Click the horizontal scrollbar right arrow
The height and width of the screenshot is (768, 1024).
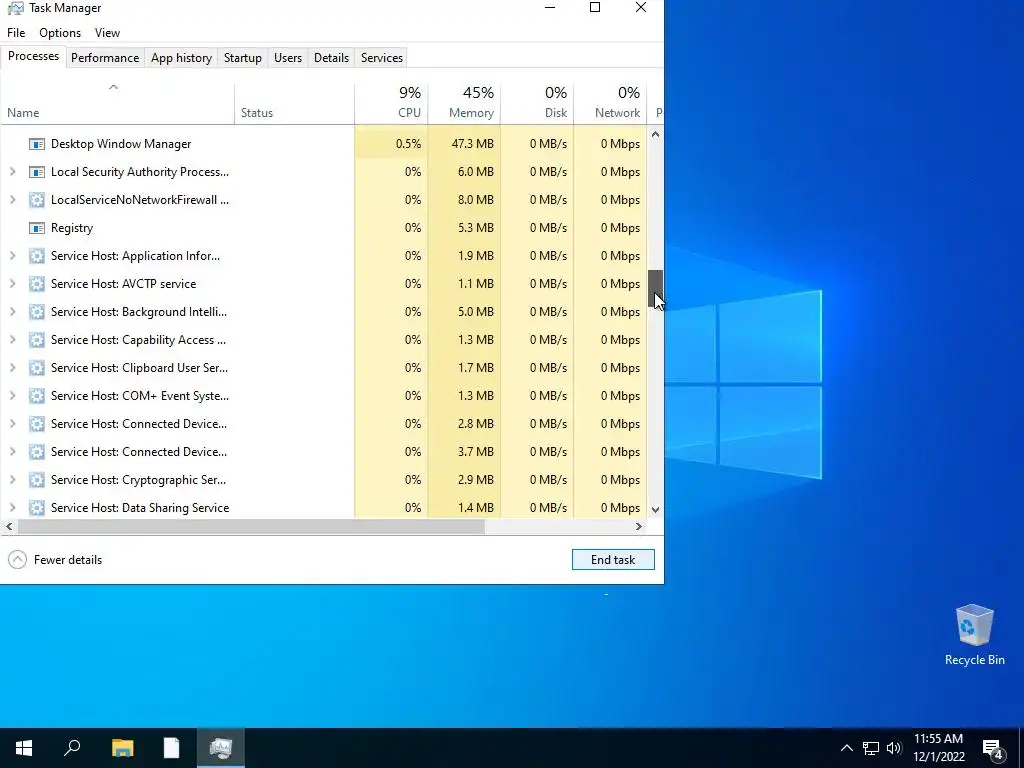point(639,526)
